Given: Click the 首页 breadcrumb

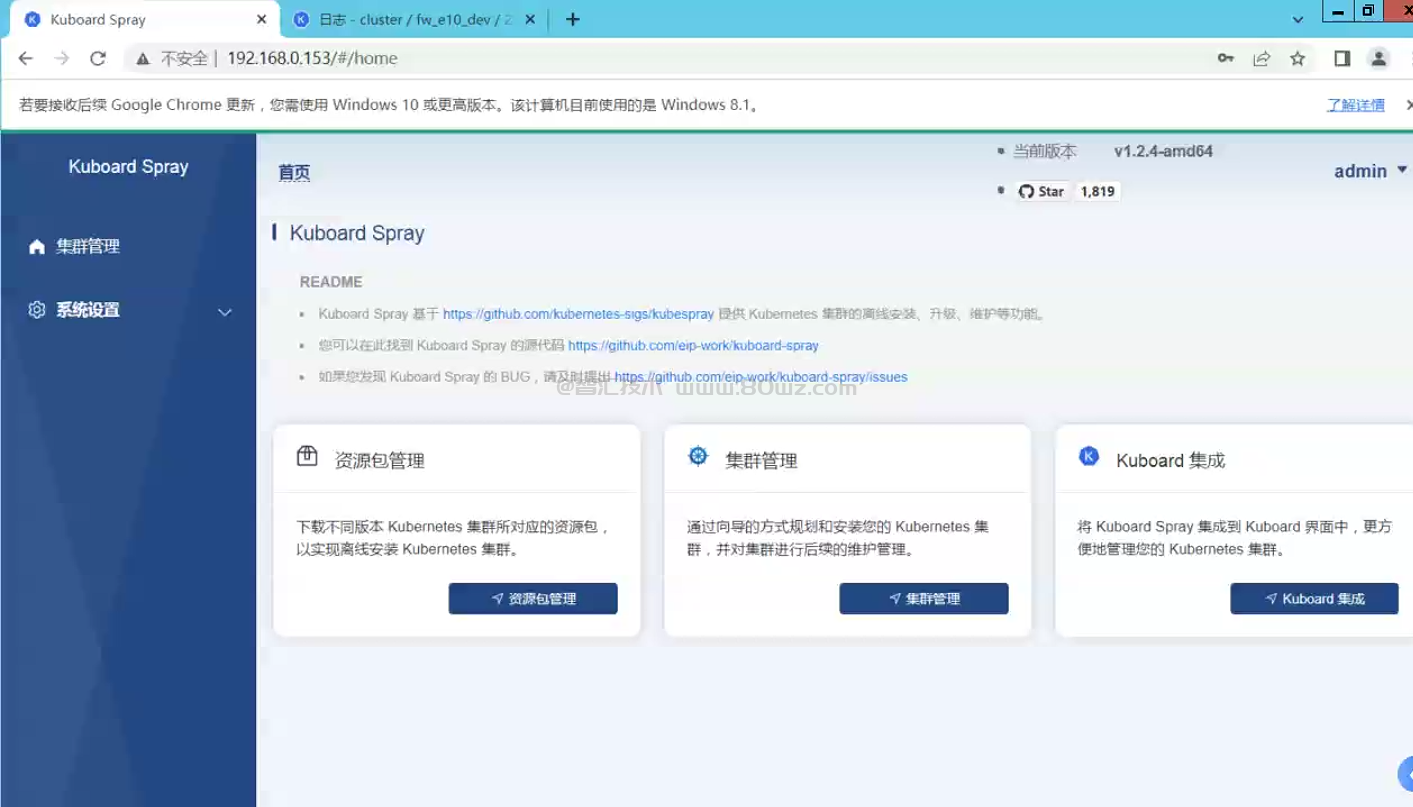Looking at the screenshot, I should 294,173.
